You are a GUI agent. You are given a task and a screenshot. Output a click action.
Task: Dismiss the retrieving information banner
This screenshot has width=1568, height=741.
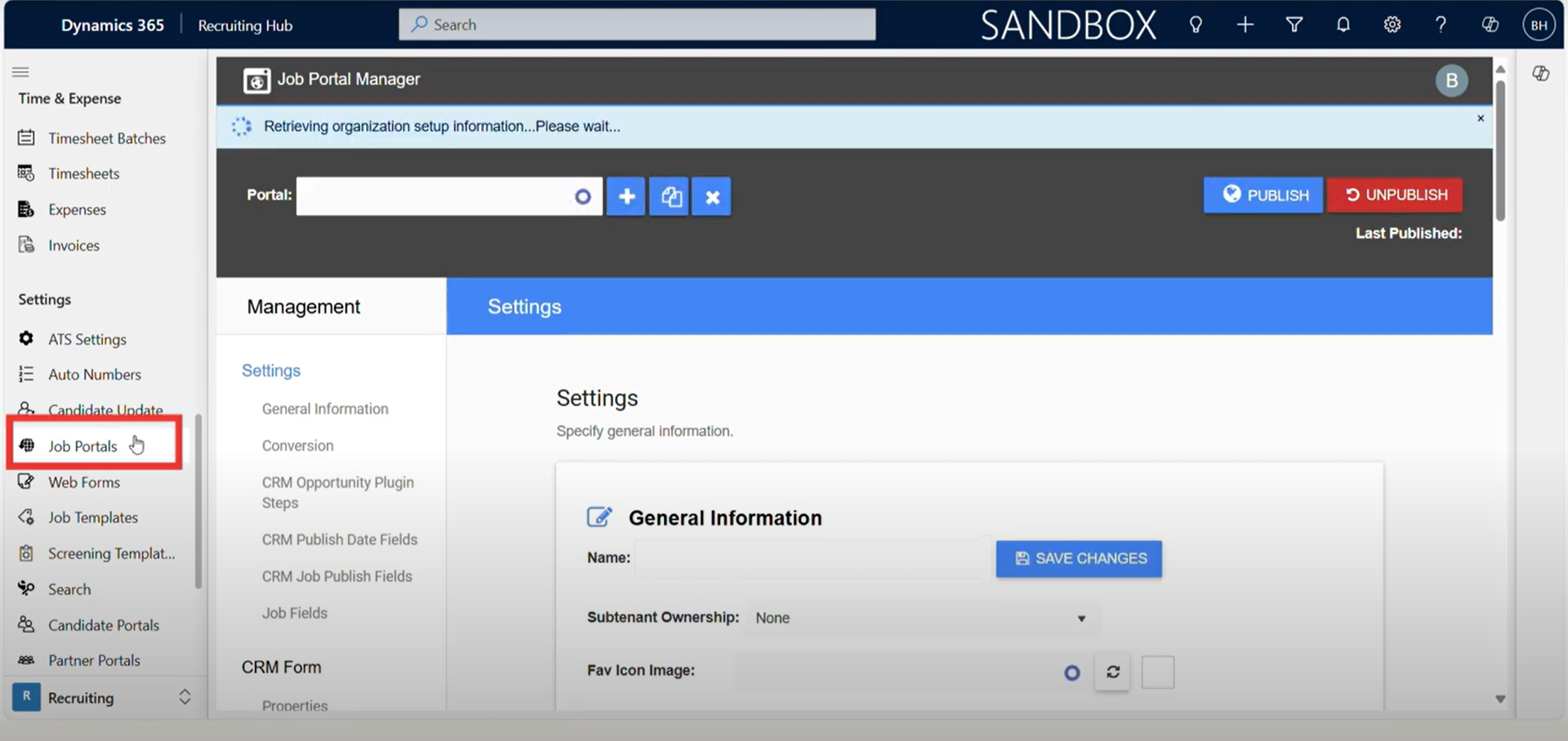pyautogui.click(x=1481, y=118)
